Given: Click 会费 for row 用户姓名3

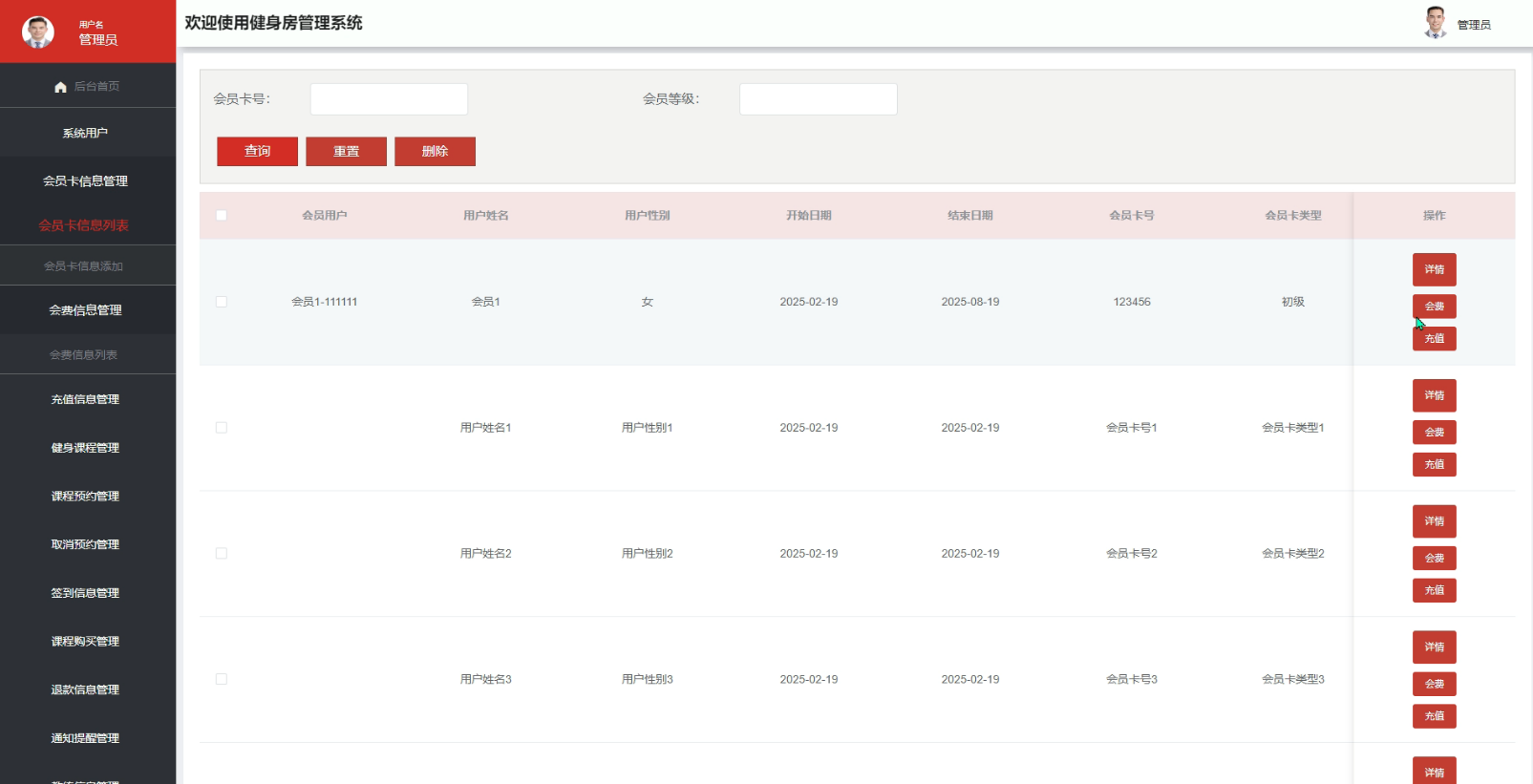Looking at the screenshot, I should click(1435, 684).
